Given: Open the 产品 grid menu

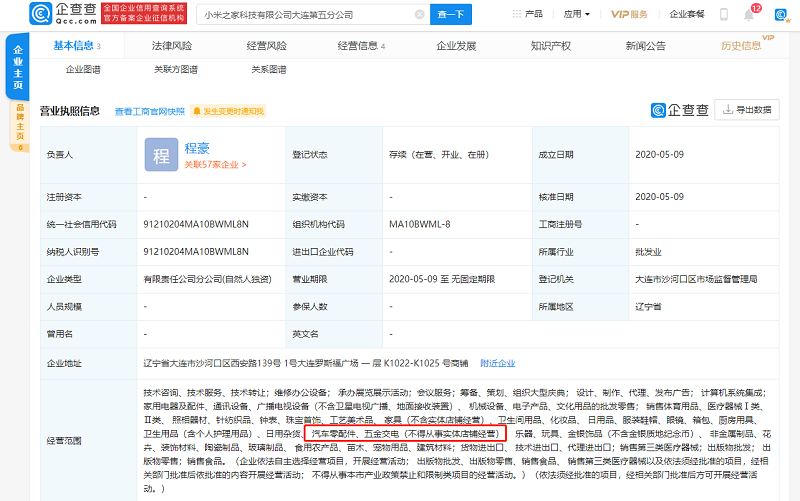Looking at the screenshot, I should 528,14.
